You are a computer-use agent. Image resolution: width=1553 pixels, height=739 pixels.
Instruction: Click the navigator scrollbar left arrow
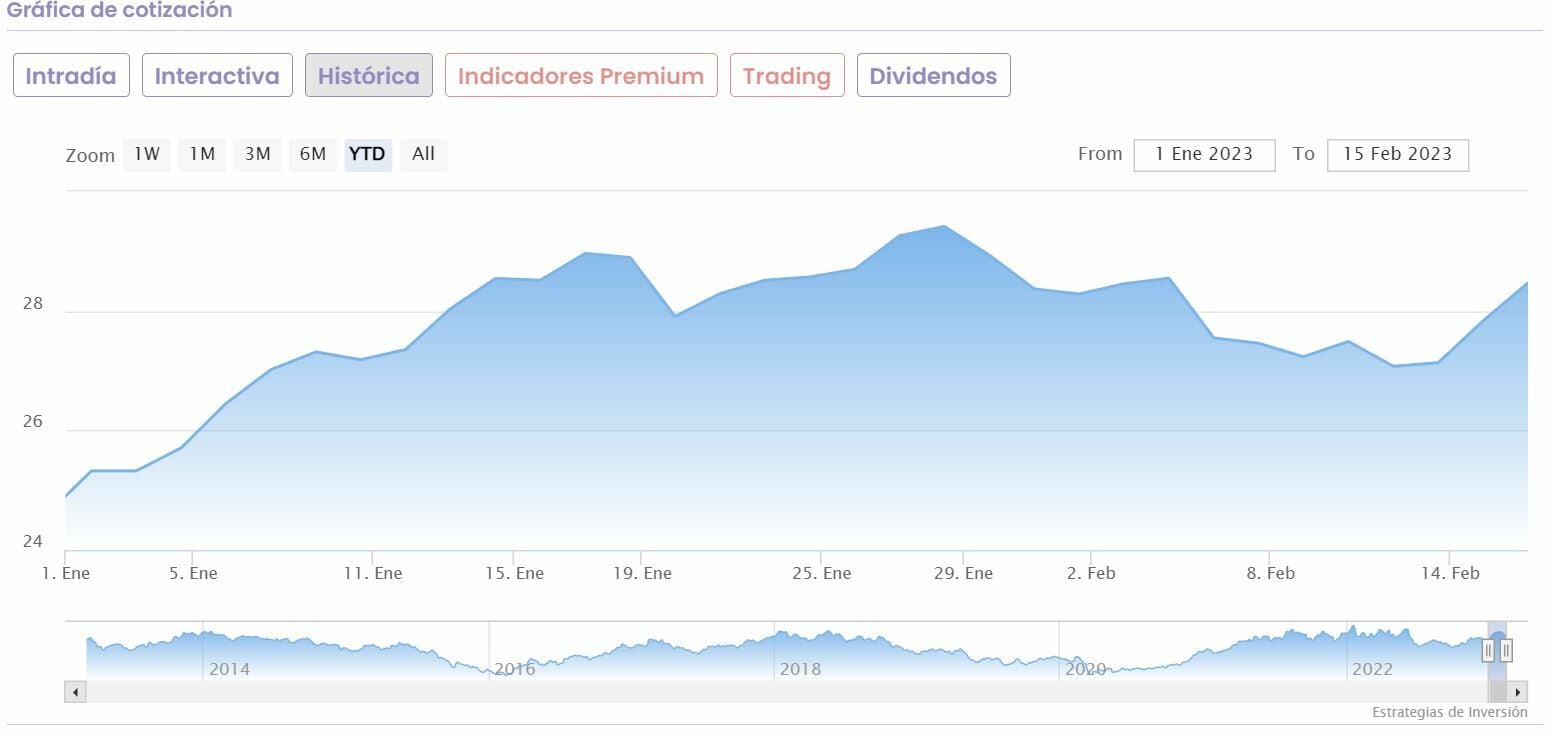76,692
